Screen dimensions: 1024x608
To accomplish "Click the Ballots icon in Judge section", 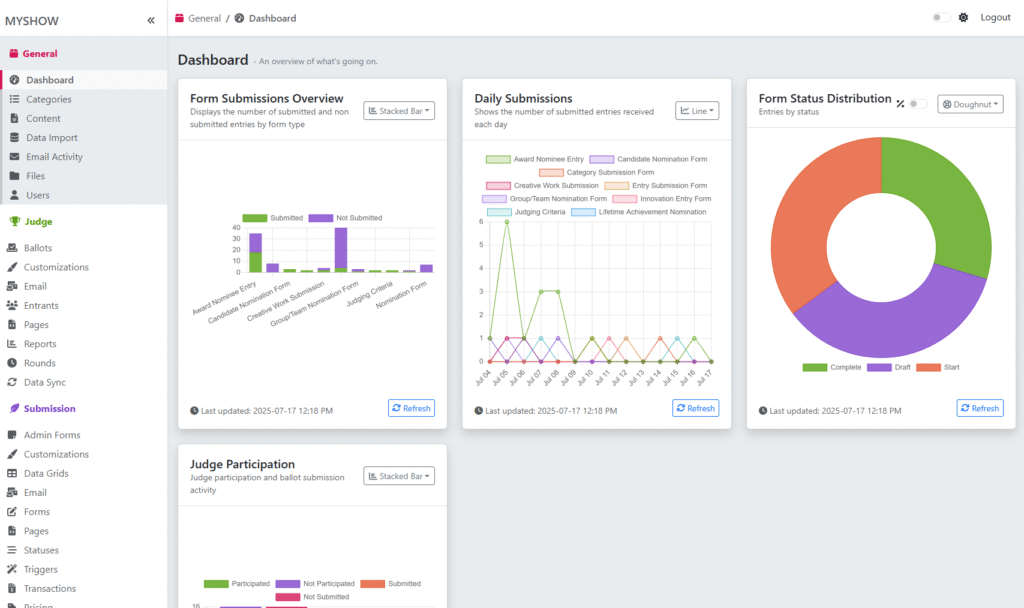I will point(14,248).
